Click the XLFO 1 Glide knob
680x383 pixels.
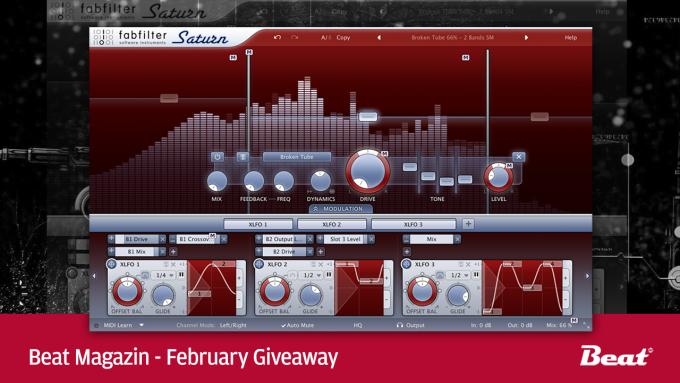coord(163,295)
